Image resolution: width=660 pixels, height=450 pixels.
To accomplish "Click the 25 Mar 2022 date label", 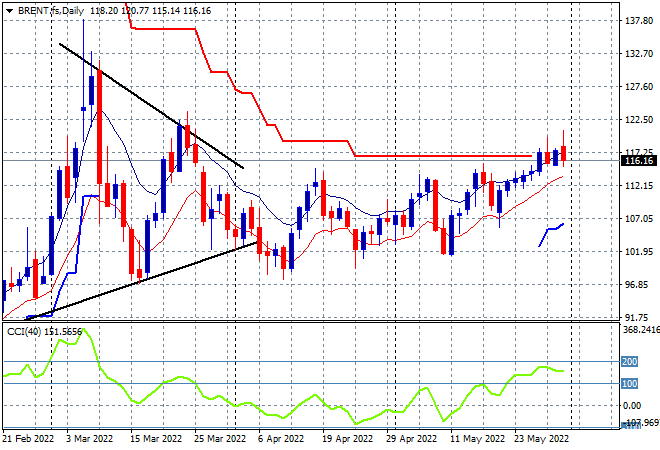I will [220, 439].
